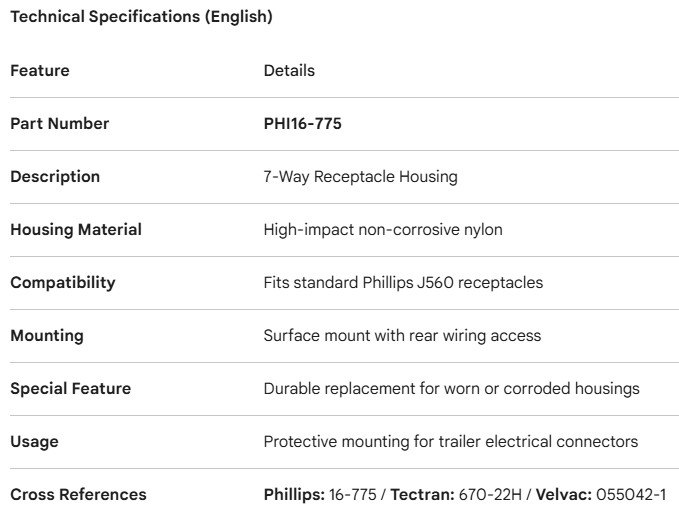Click the PHI16-775 part number value
The width and height of the screenshot is (679, 518).
pos(303,124)
